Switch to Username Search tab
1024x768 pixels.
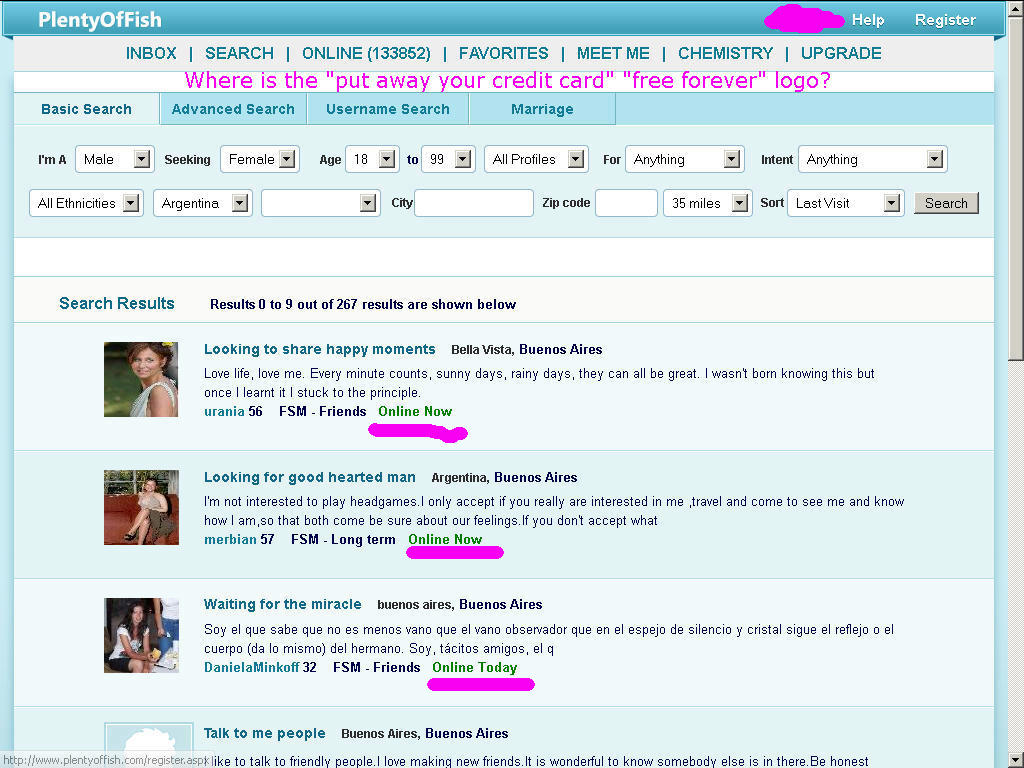[x=388, y=109]
